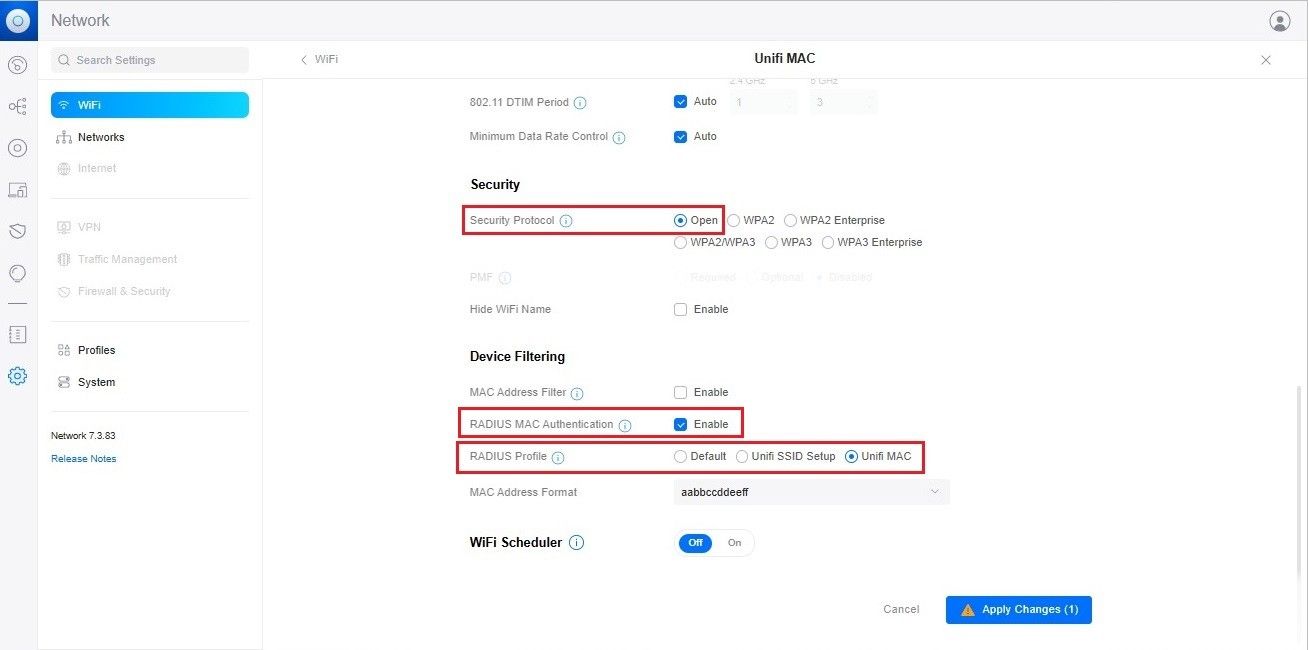The image size is (1308, 650).
Task: Select Unifi MAC RADIUS profile
Action: (852, 456)
